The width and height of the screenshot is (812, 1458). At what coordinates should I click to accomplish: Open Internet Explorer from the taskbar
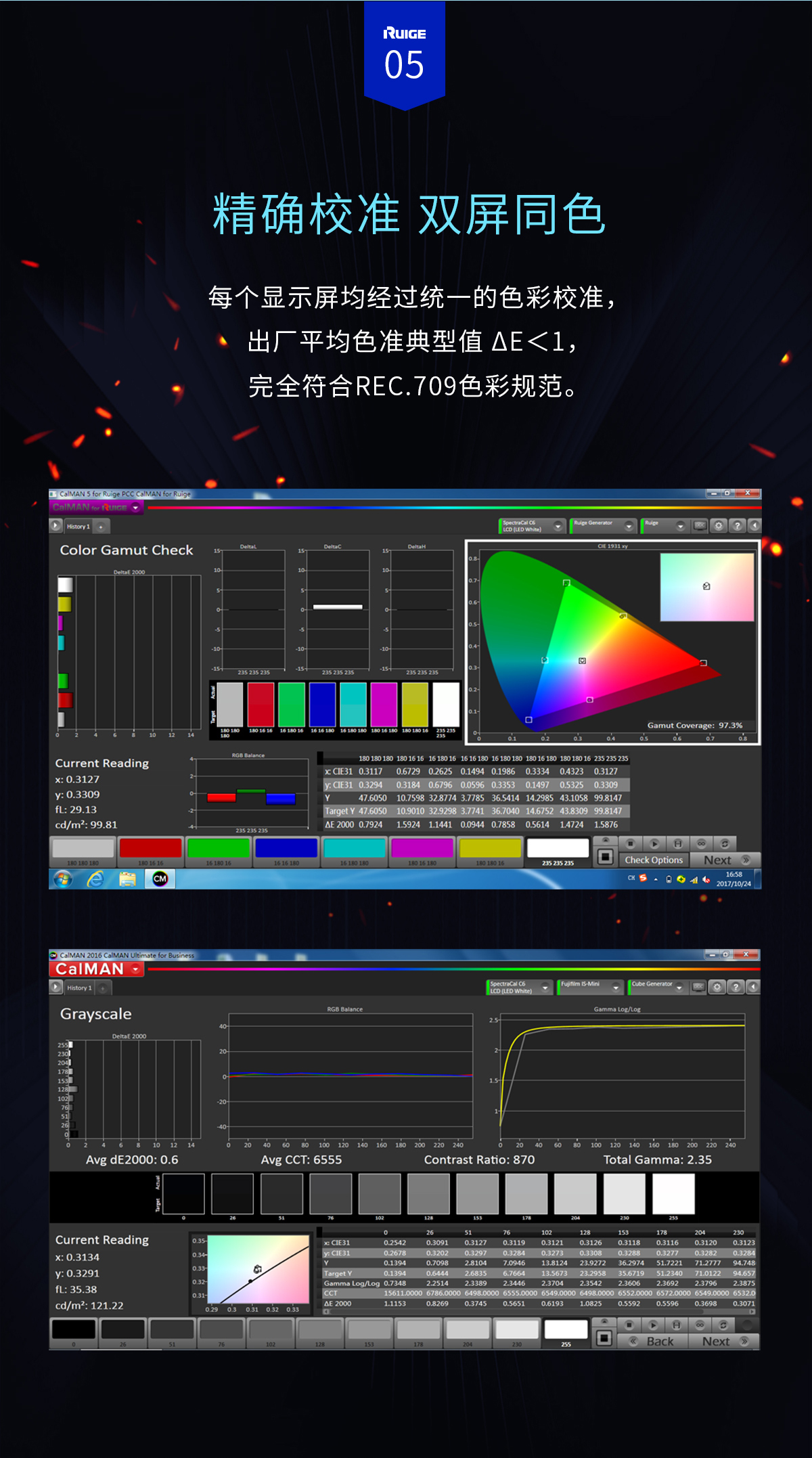point(95,879)
